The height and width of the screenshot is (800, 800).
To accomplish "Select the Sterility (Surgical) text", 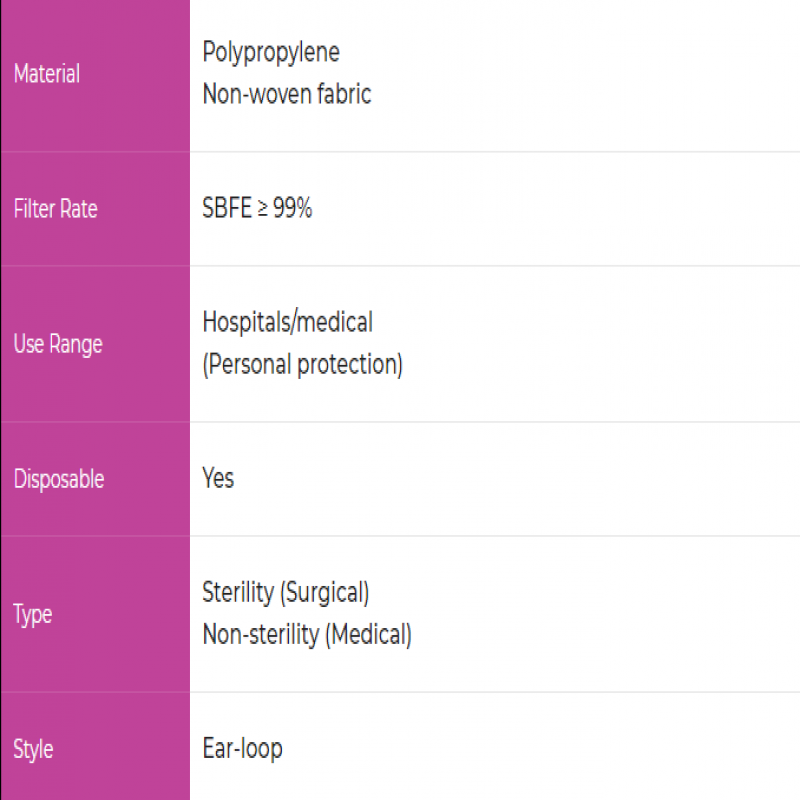I will 286,593.
